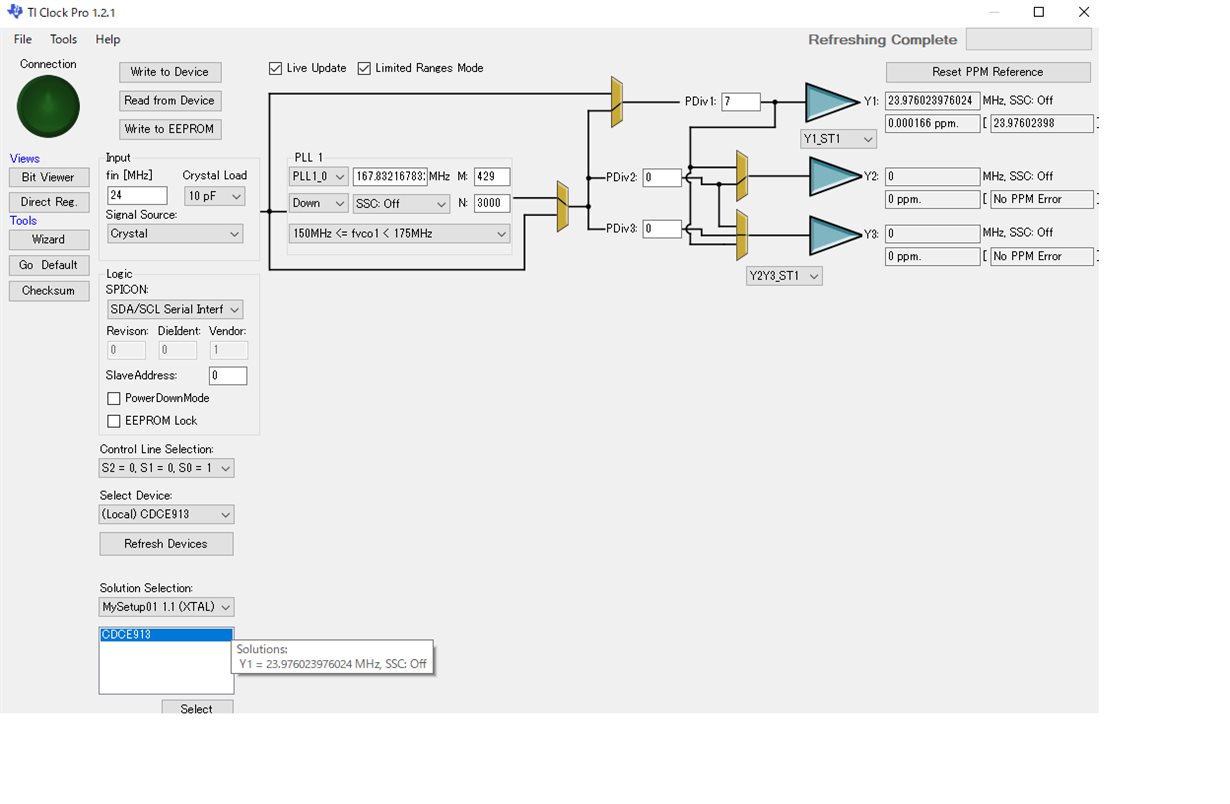Click the fin [MHz] input field
Viewport: 1230px width, 804px height.
pos(137,196)
